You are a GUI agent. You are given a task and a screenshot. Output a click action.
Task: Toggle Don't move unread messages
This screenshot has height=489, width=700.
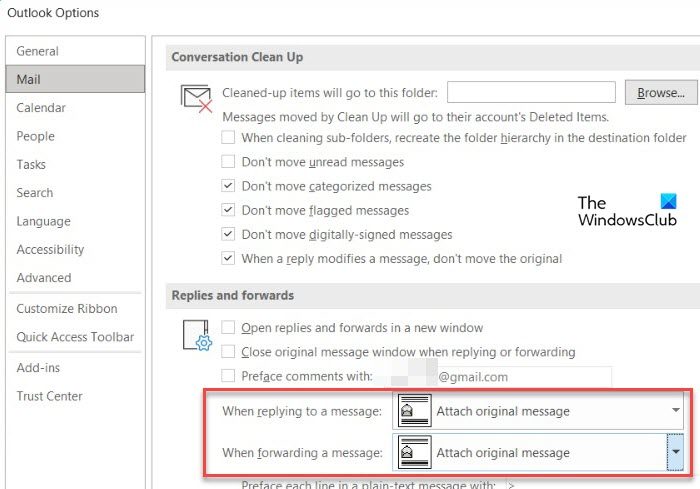point(228,161)
